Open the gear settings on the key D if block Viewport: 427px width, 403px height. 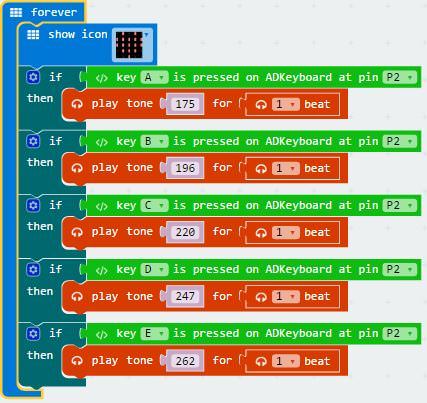pos(33,269)
